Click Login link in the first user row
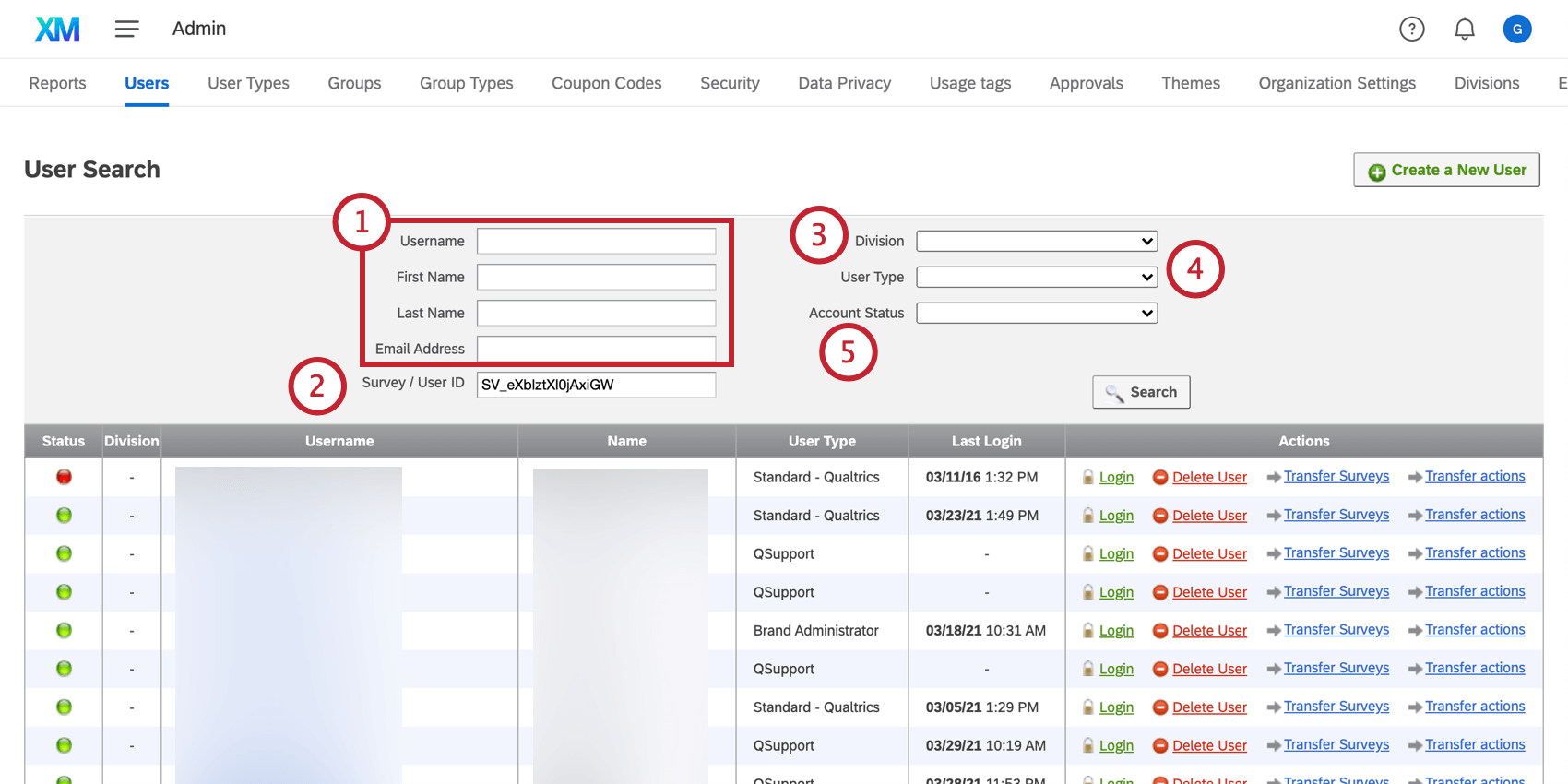The image size is (1568, 784). (x=1116, y=477)
